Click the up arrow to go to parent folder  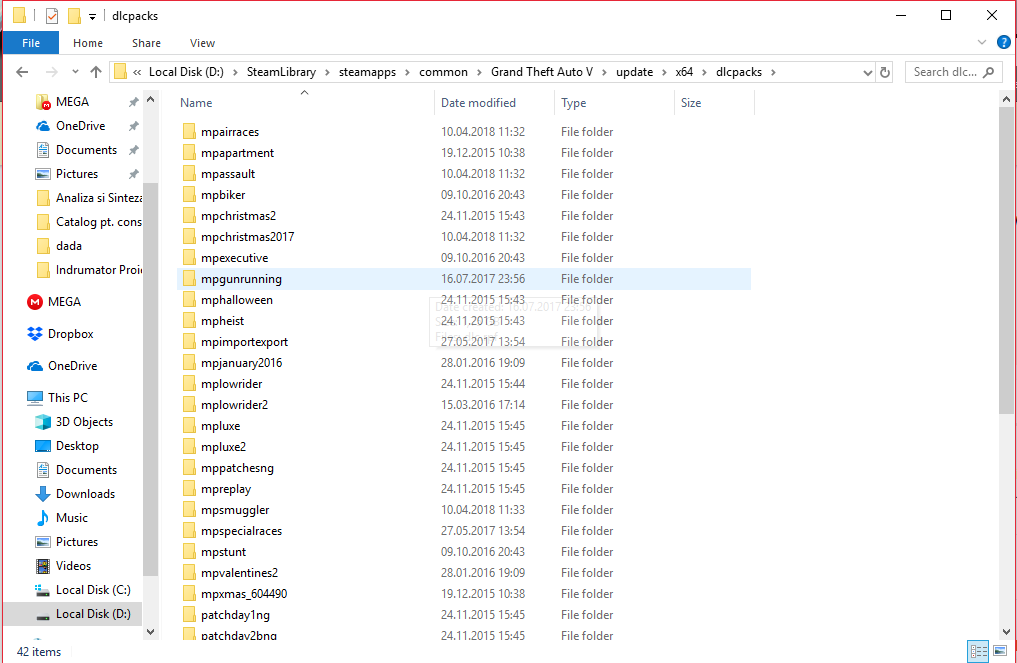click(x=95, y=71)
